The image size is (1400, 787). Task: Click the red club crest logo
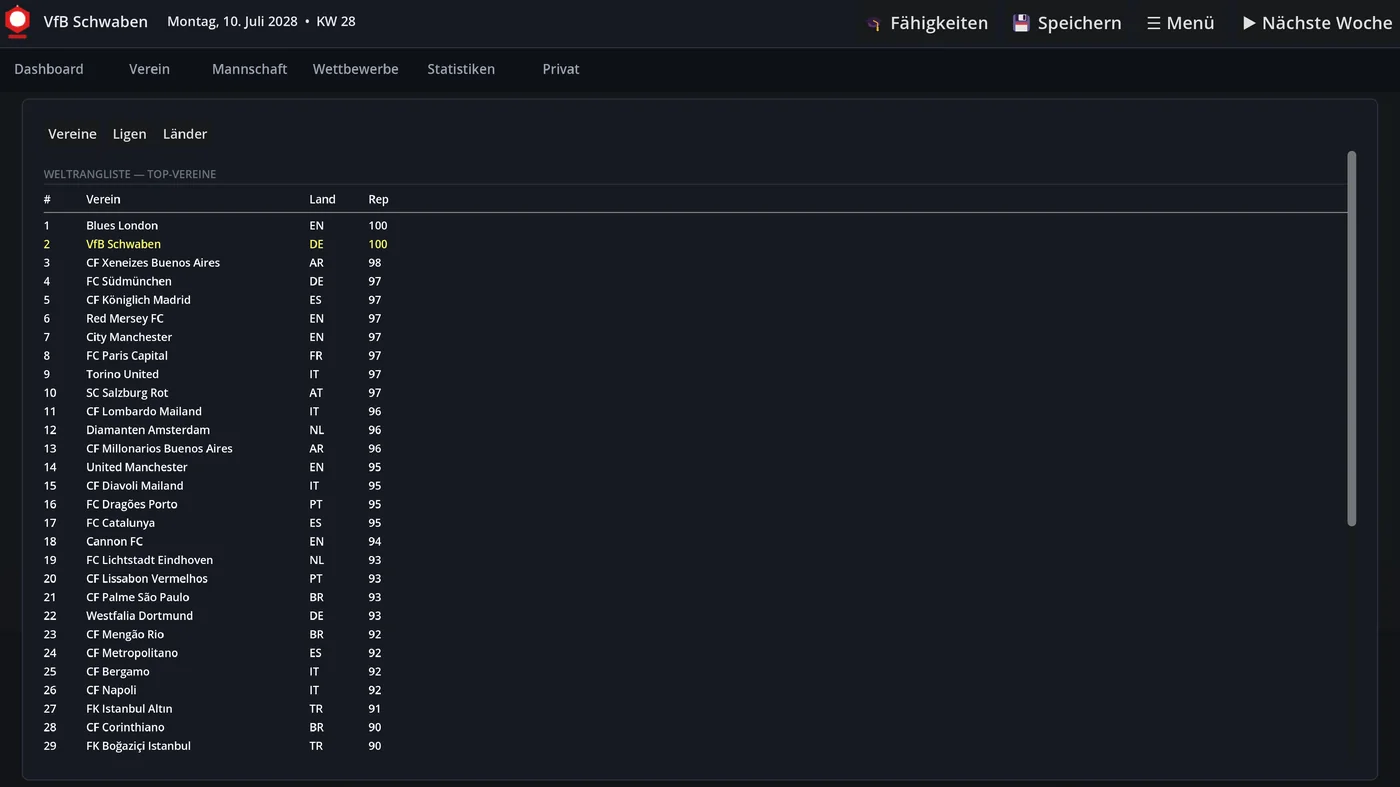(17, 22)
